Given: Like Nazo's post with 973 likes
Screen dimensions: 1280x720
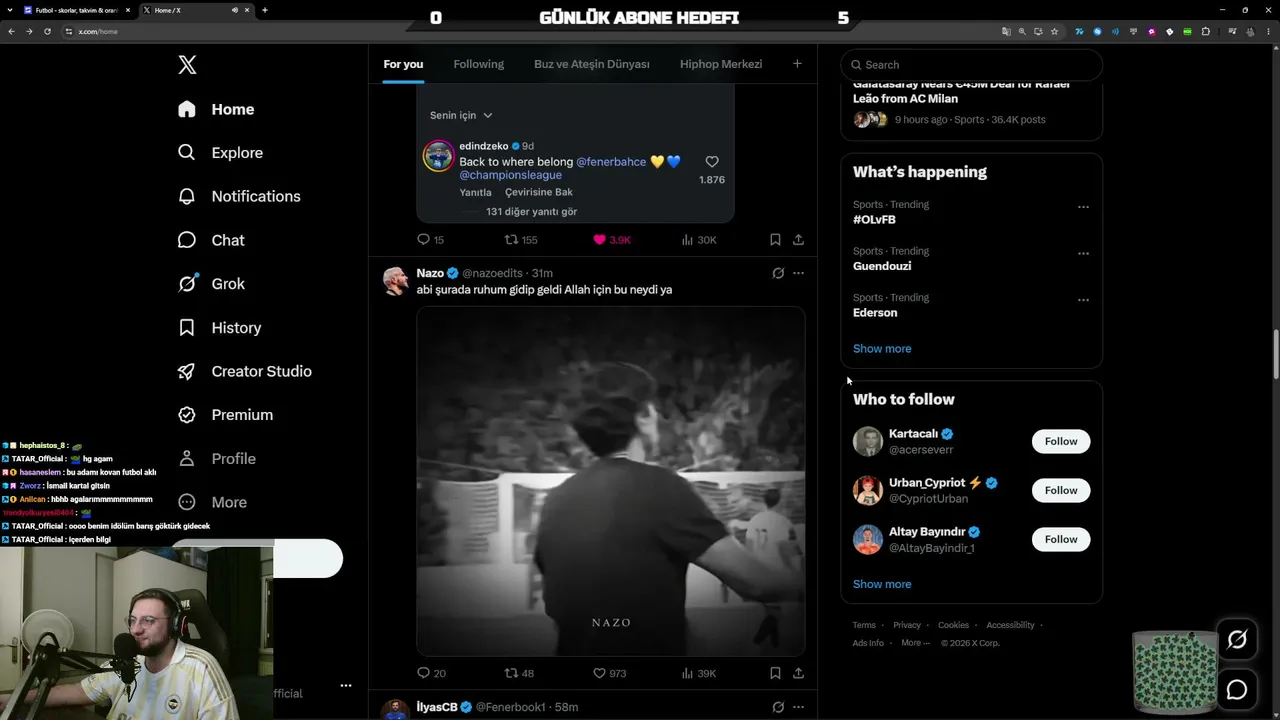Looking at the screenshot, I should [x=609, y=673].
